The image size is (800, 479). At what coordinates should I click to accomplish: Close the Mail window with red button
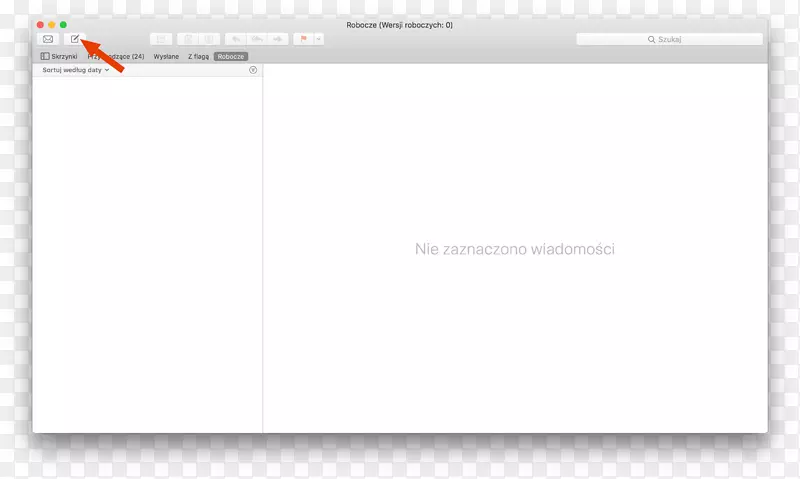40,24
